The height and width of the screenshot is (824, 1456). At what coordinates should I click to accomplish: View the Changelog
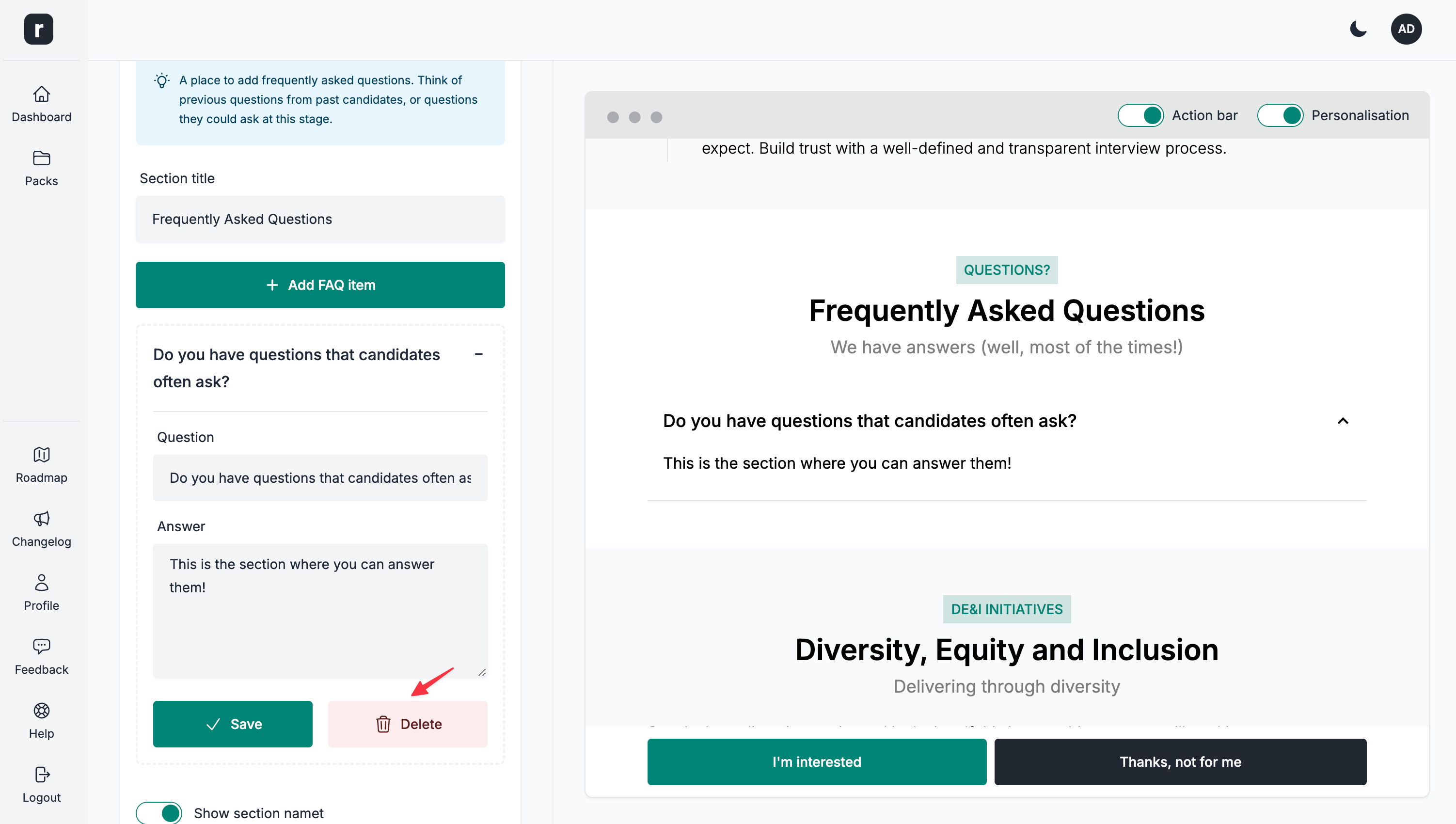[x=41, y=529]
